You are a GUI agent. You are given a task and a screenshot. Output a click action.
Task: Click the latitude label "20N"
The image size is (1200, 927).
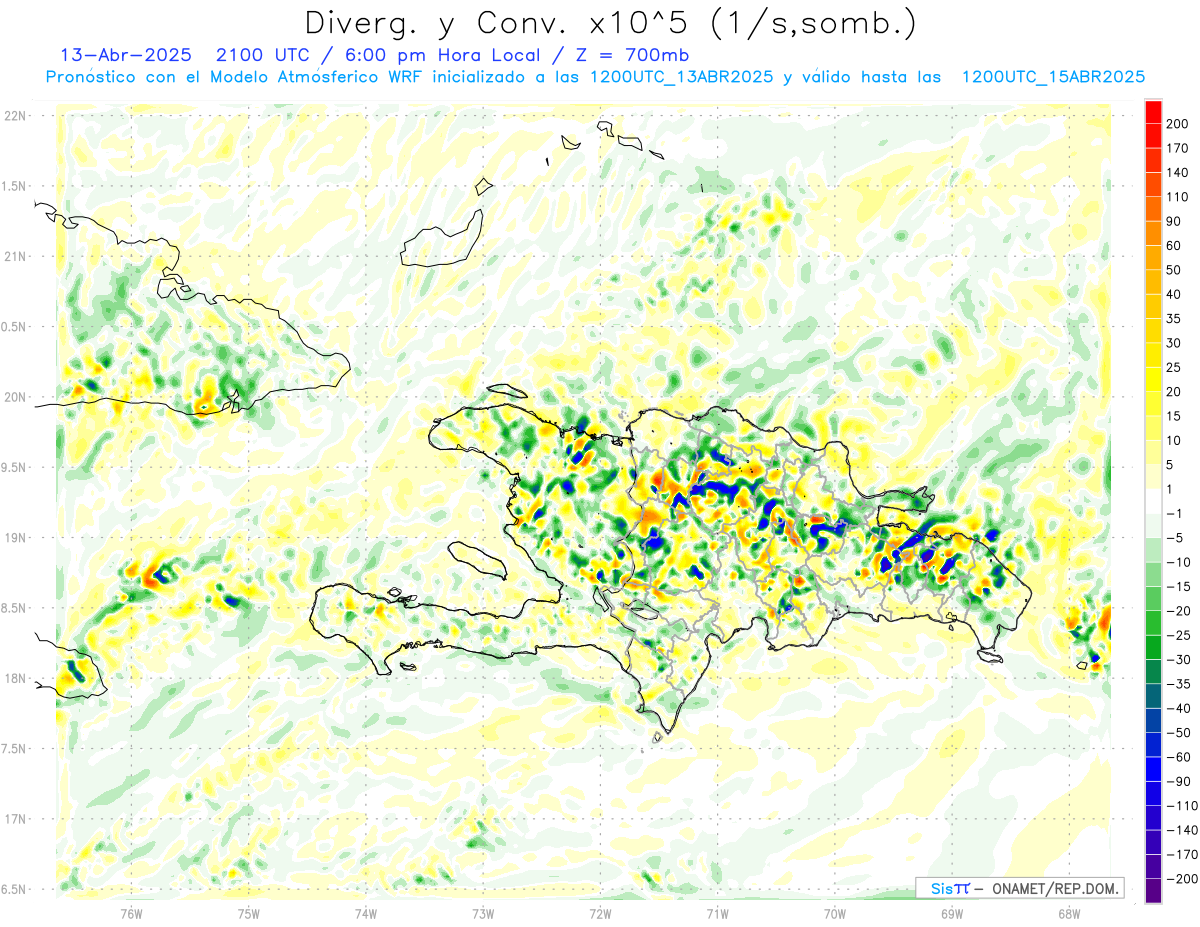pos(14,397)
